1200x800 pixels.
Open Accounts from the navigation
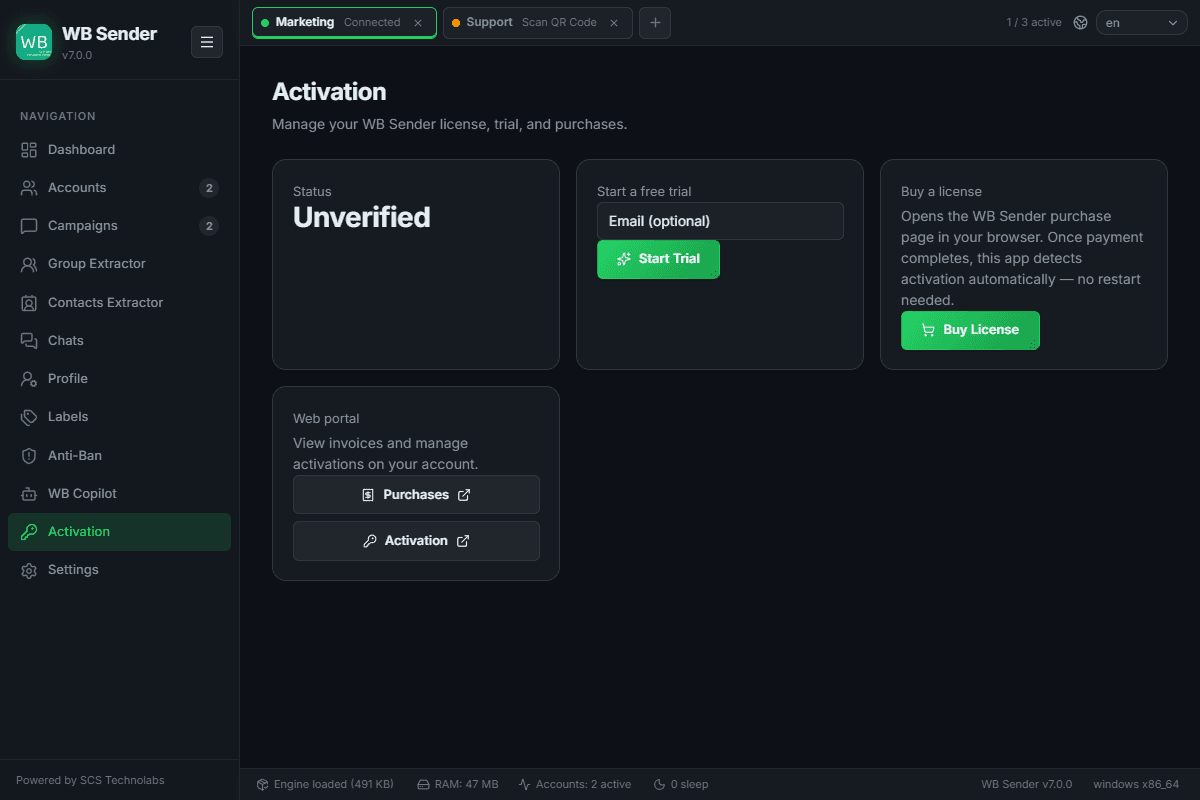[x=119, y=188]
